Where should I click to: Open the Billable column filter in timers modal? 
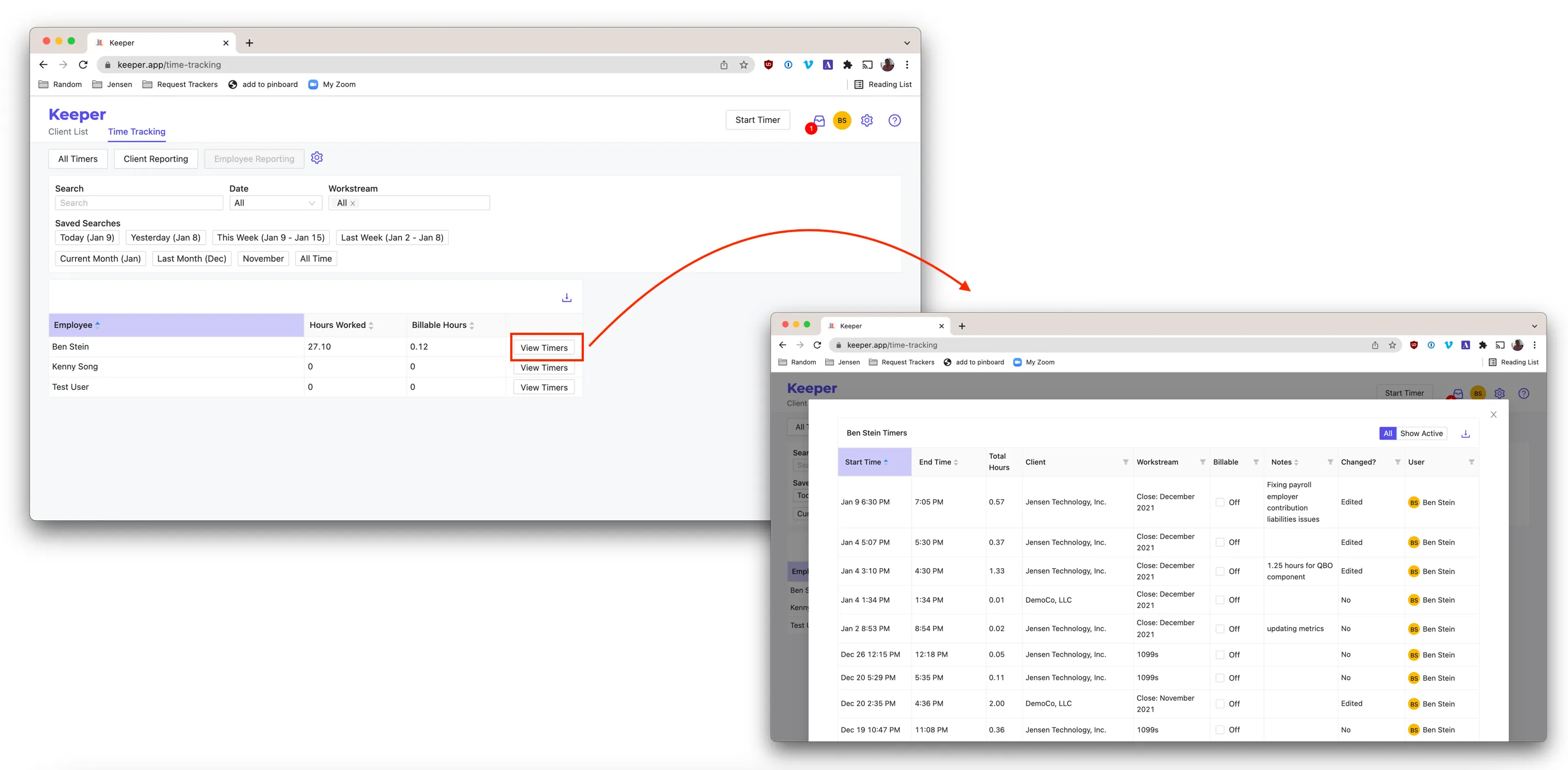(1256, 462)
